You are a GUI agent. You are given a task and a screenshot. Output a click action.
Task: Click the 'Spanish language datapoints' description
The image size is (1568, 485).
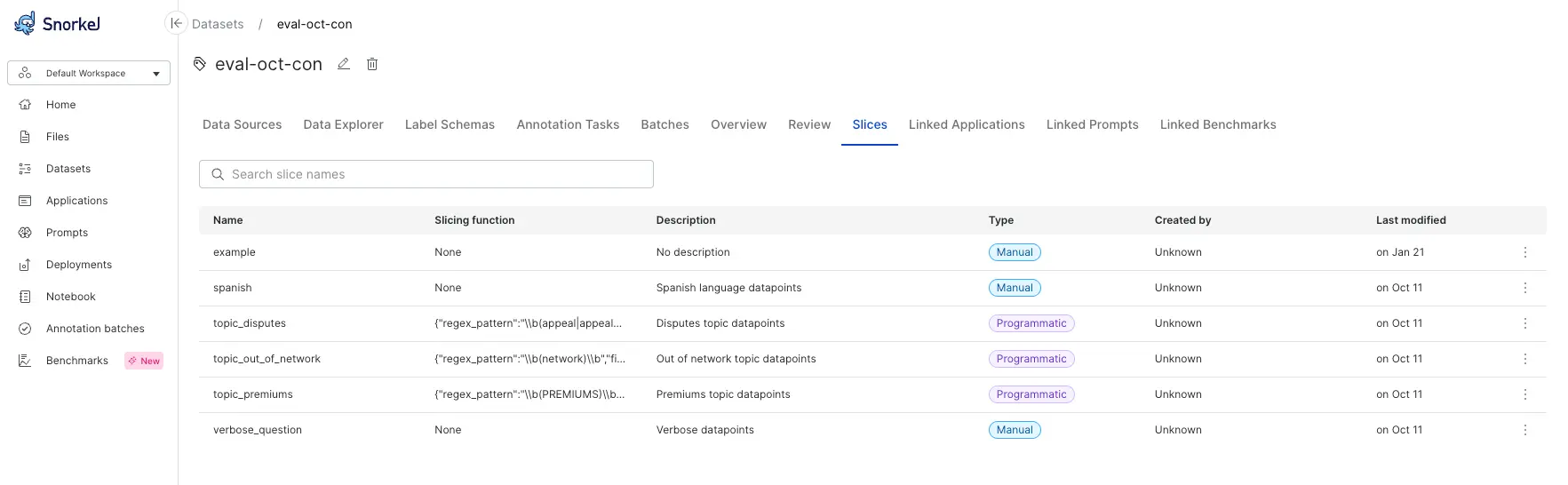(728, 288)
